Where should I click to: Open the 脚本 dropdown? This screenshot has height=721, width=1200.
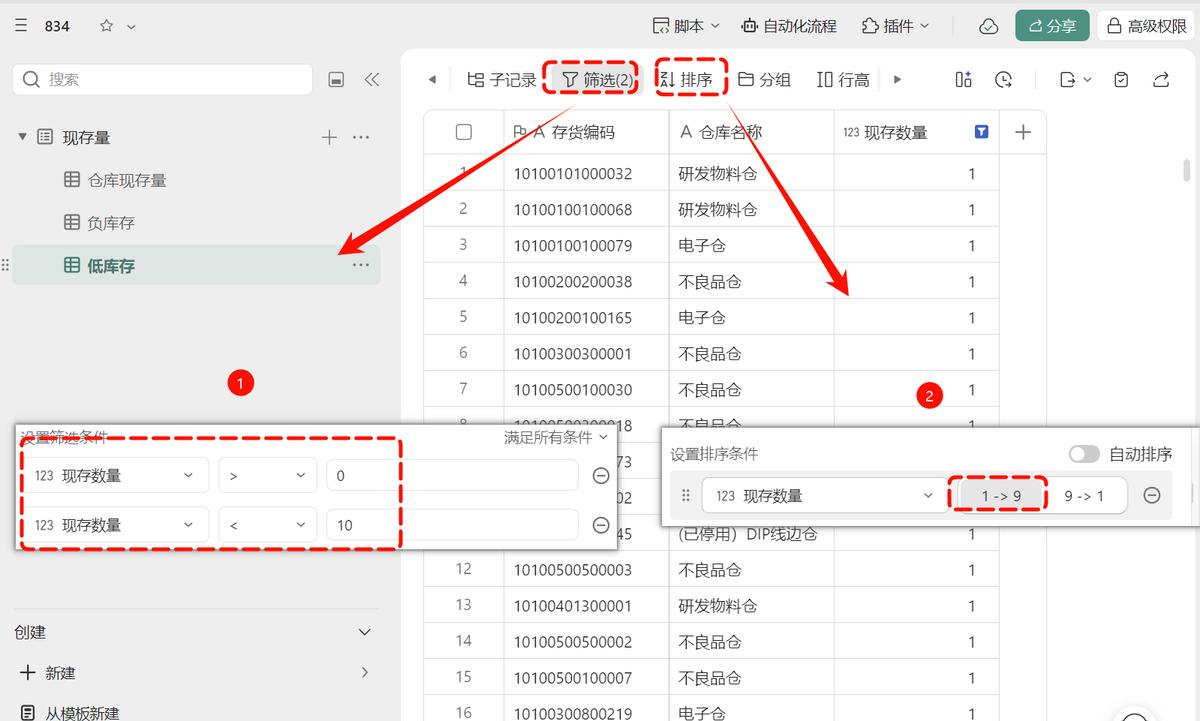tap(687, 26)
